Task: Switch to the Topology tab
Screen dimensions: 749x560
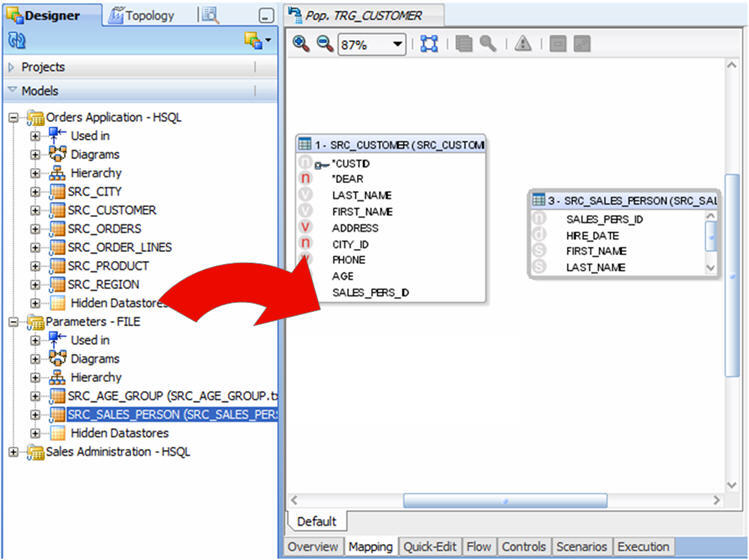Action: pyautogui.click(x=141, y=16)
